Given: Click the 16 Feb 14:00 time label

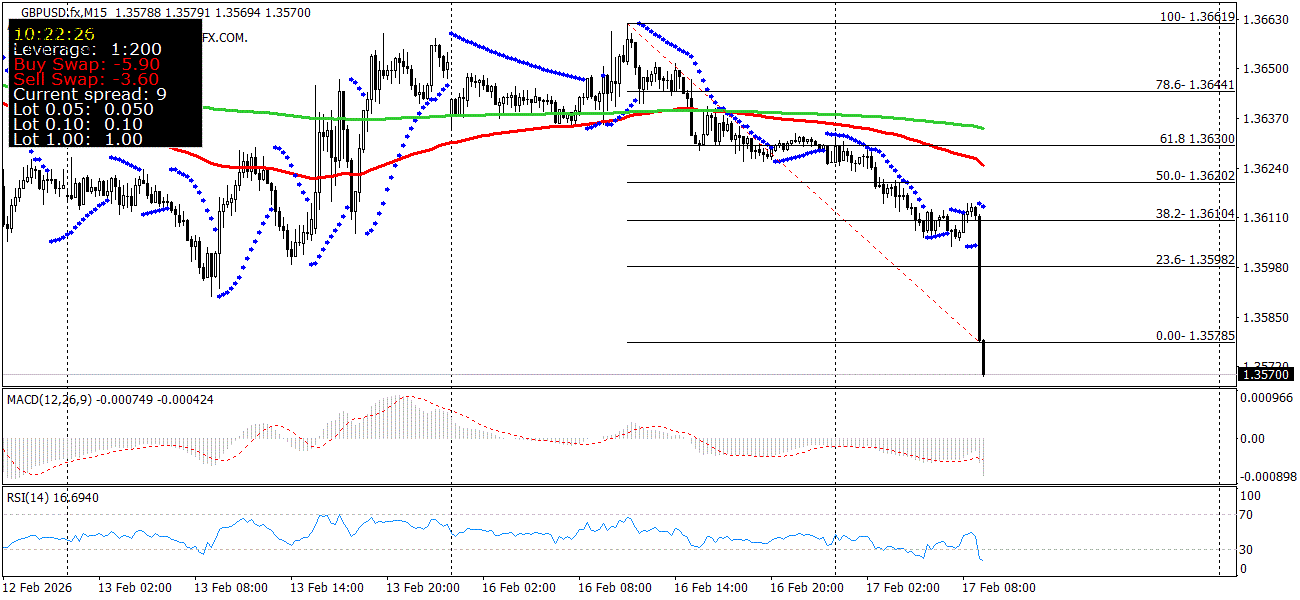Looking at the screenshot, I should click(712, 587).
